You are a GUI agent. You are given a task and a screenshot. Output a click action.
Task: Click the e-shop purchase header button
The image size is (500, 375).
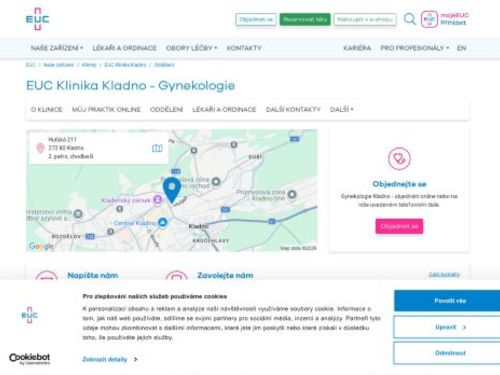tap(365, 19)
